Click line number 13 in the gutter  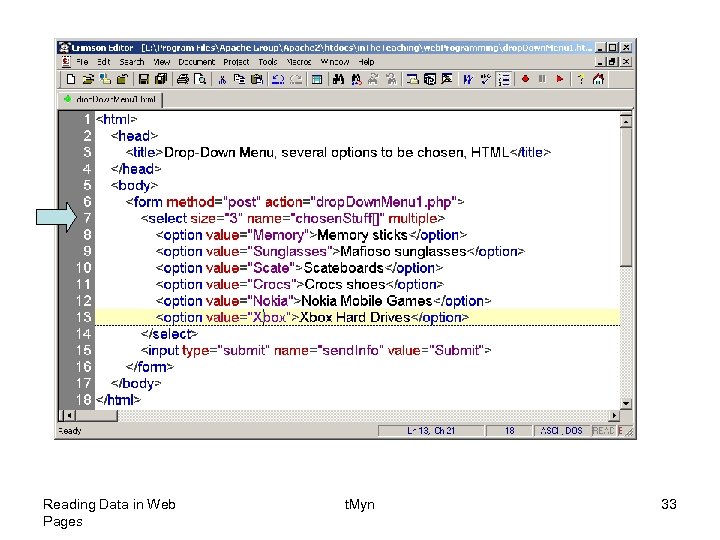tap(84, 317)
